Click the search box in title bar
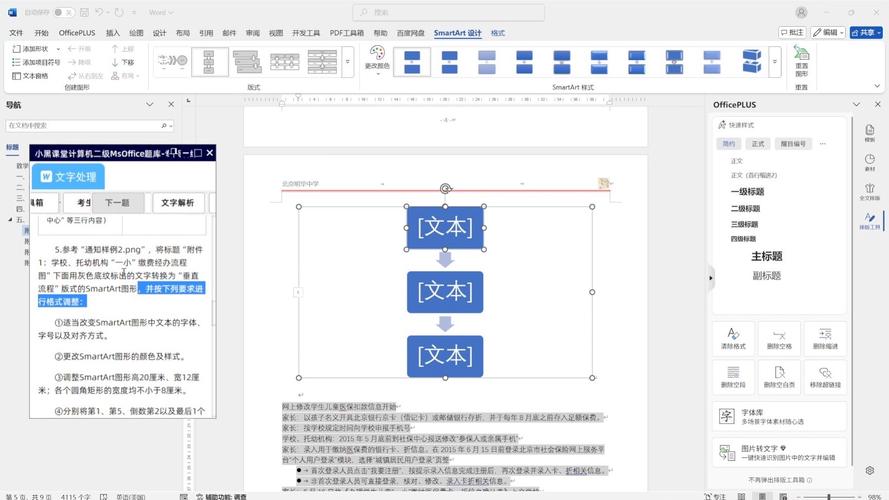 448,12
